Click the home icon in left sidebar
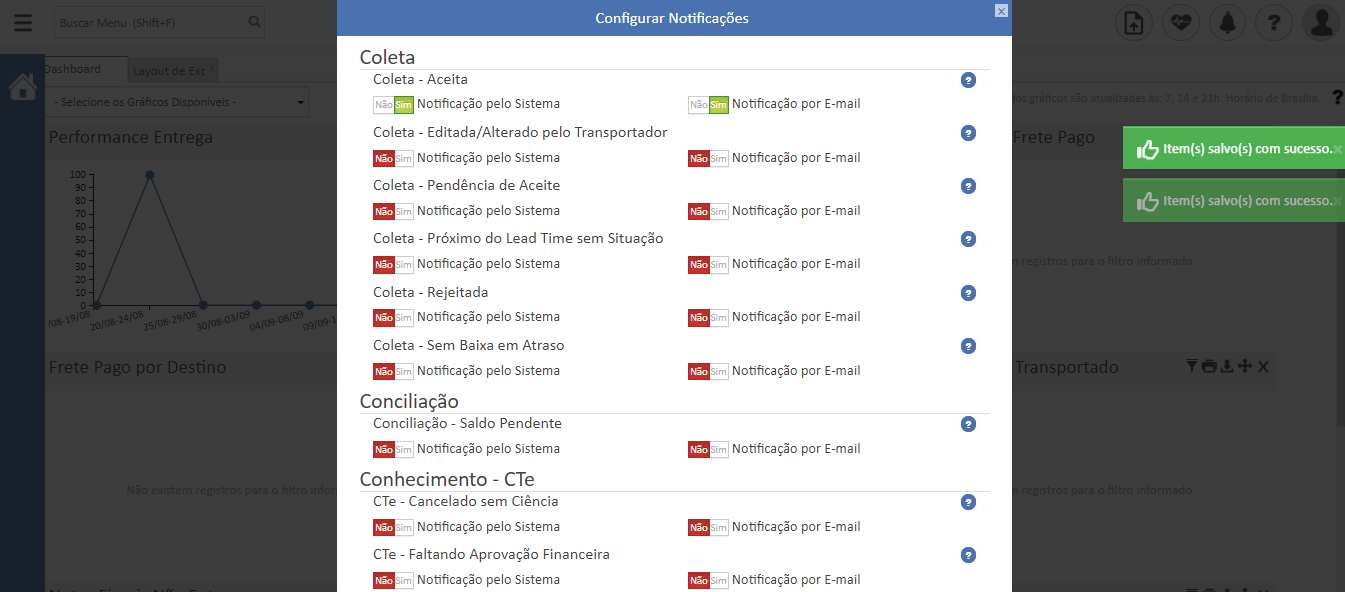This screenshot has height=592, width=1345. click(21, 85)
